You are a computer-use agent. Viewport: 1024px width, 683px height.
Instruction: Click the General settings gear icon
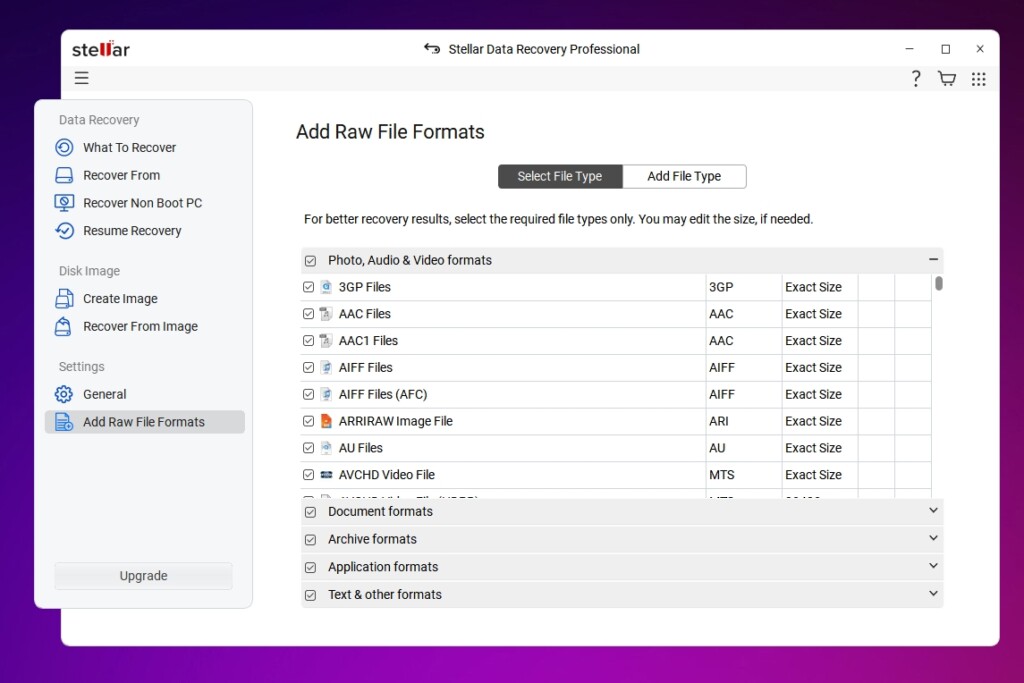[64, 394]
